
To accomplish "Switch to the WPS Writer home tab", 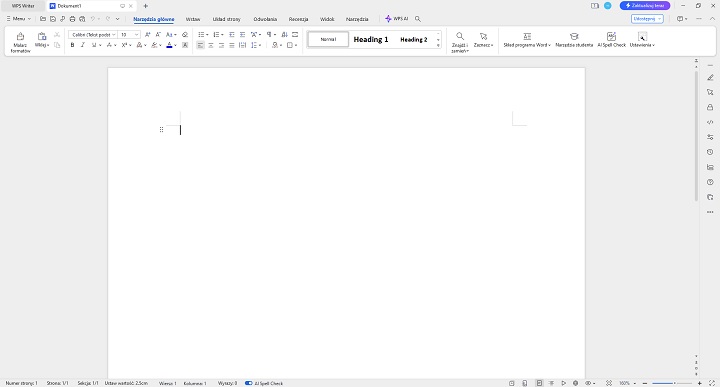I will [23, 6].
